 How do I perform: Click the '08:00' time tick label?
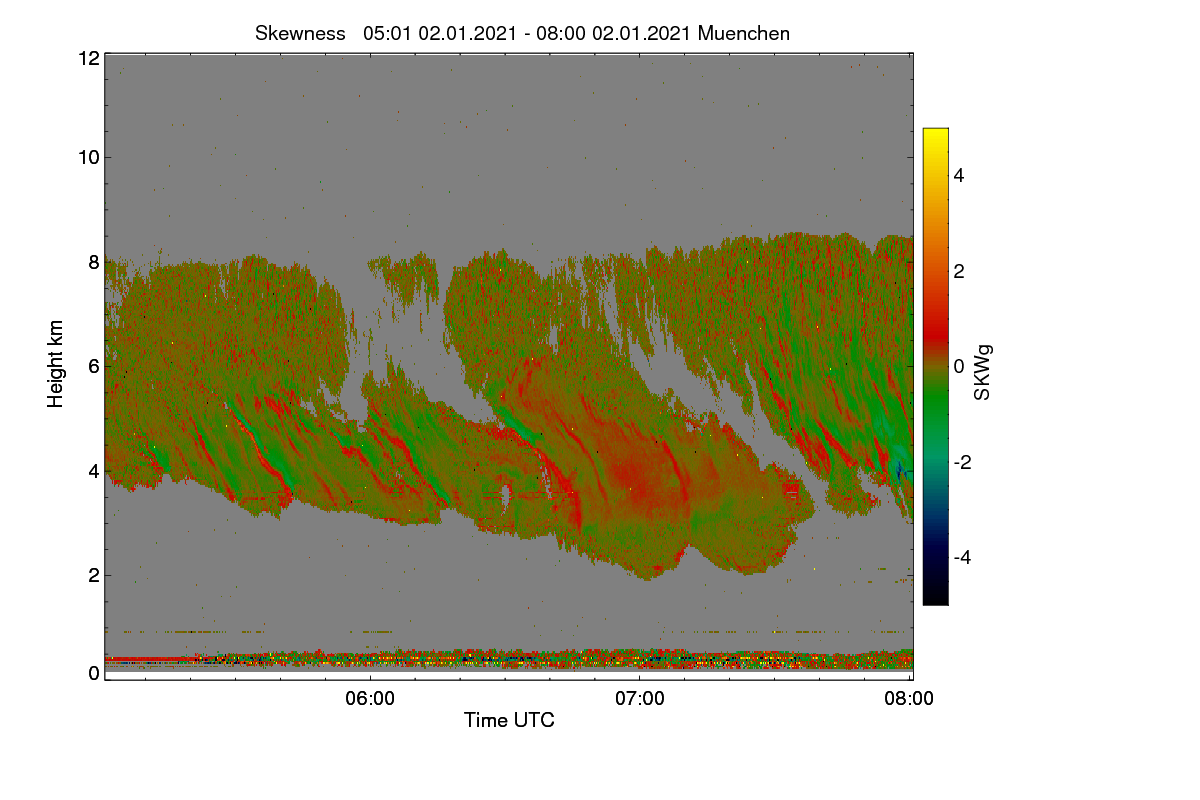pyautogui.click(x=909, y=699)
